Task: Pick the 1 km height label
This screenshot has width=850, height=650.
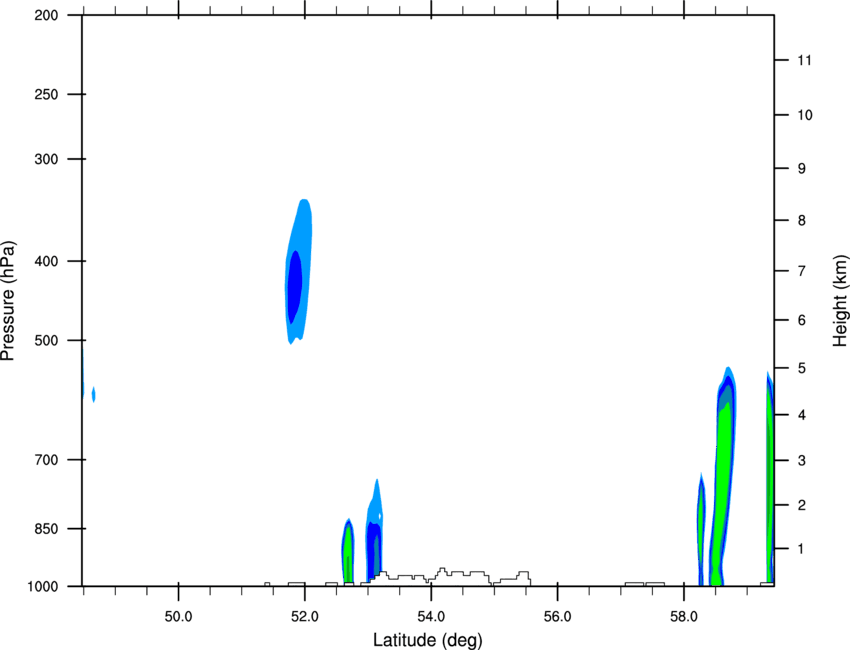Action: pos(801,549)
